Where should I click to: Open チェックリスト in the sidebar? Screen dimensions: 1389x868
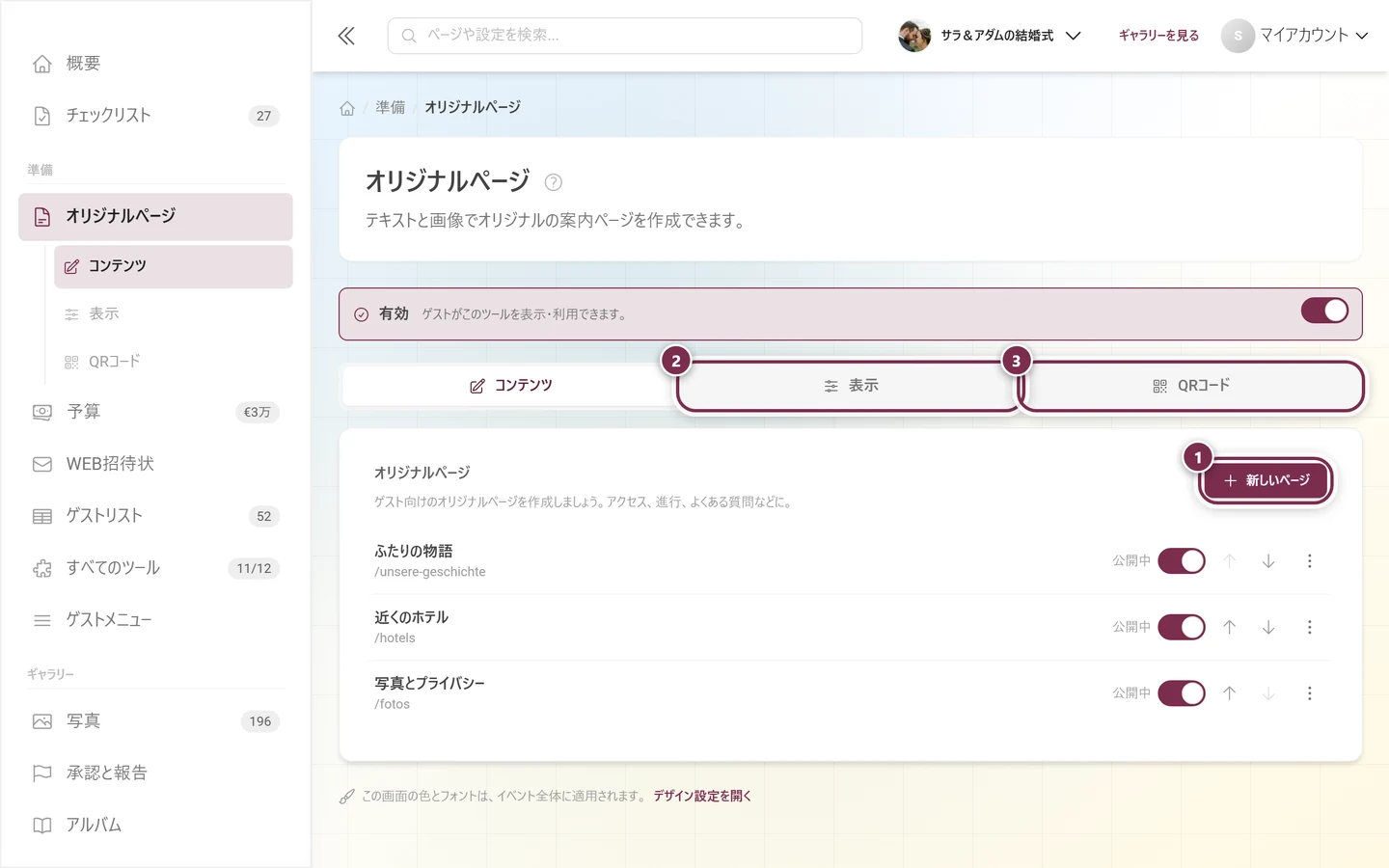click(155, 116)
